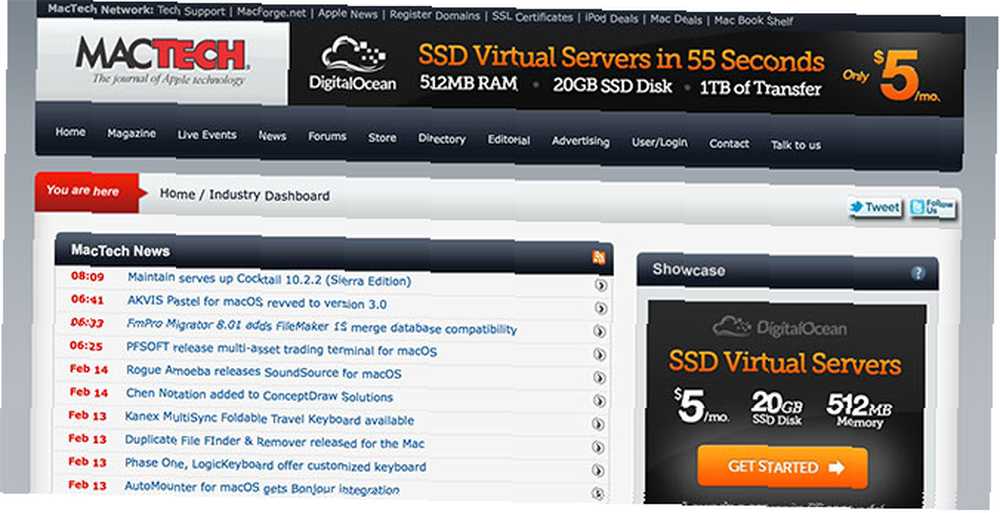The image size is (1000, 513).
Task: Click the MacTech logo
Action: (x=163, y=61)
